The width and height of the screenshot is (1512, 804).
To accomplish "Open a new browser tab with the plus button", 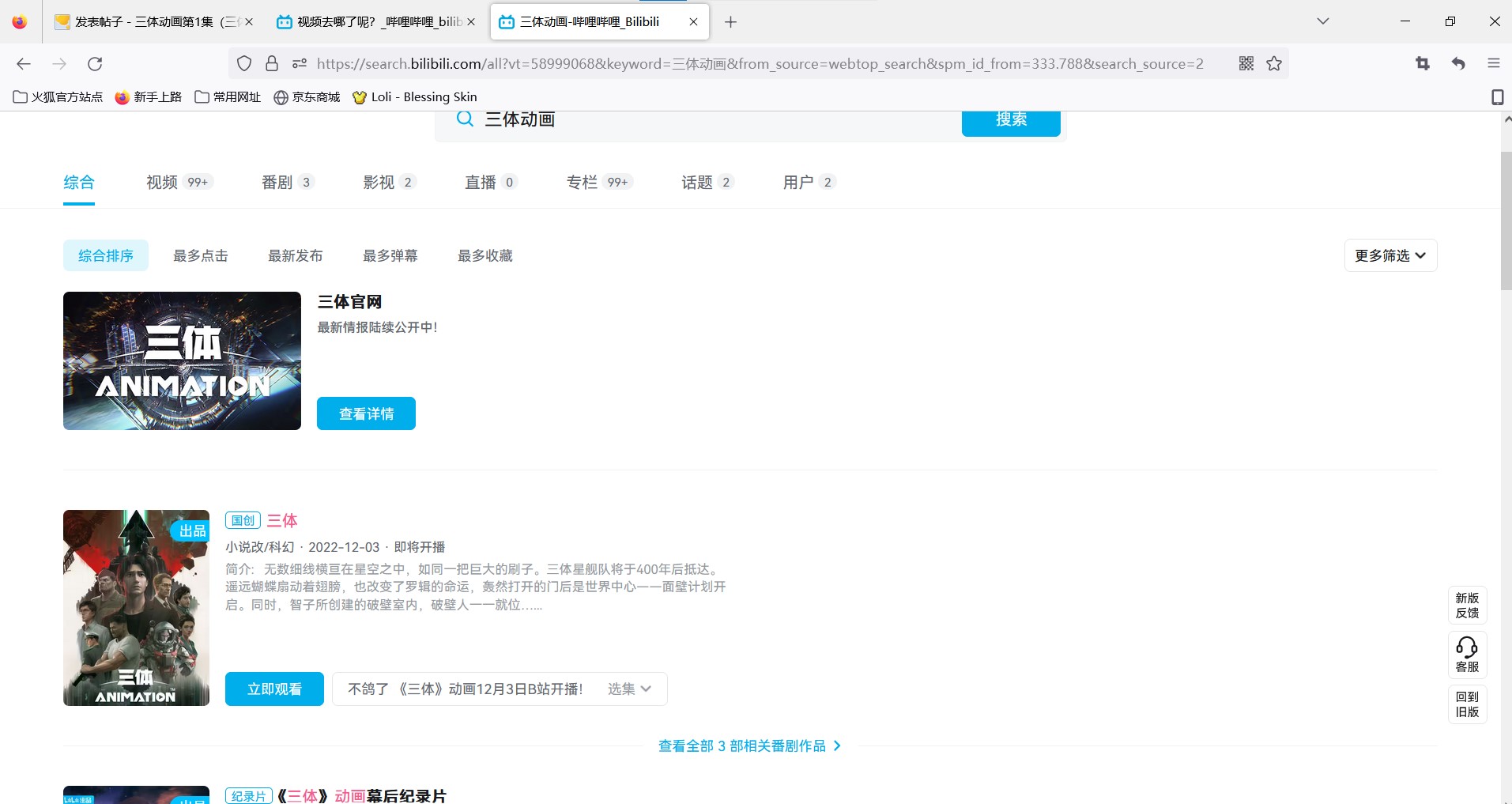I will click(730, 22).
